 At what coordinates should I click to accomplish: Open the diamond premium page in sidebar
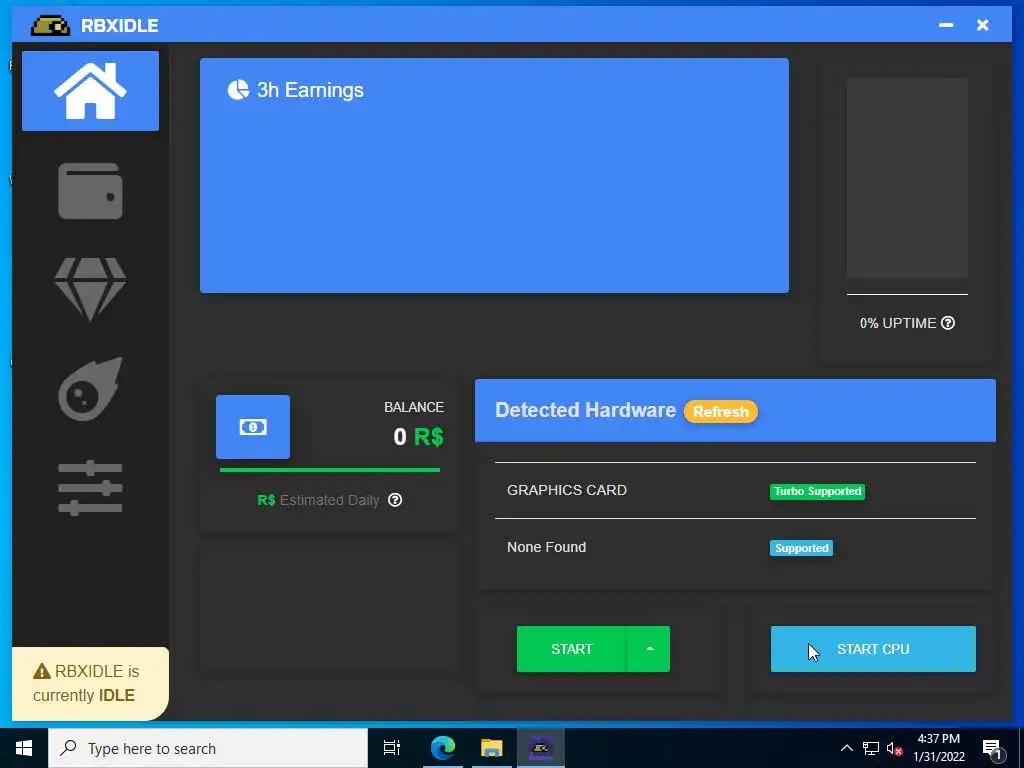pos(90,289)
